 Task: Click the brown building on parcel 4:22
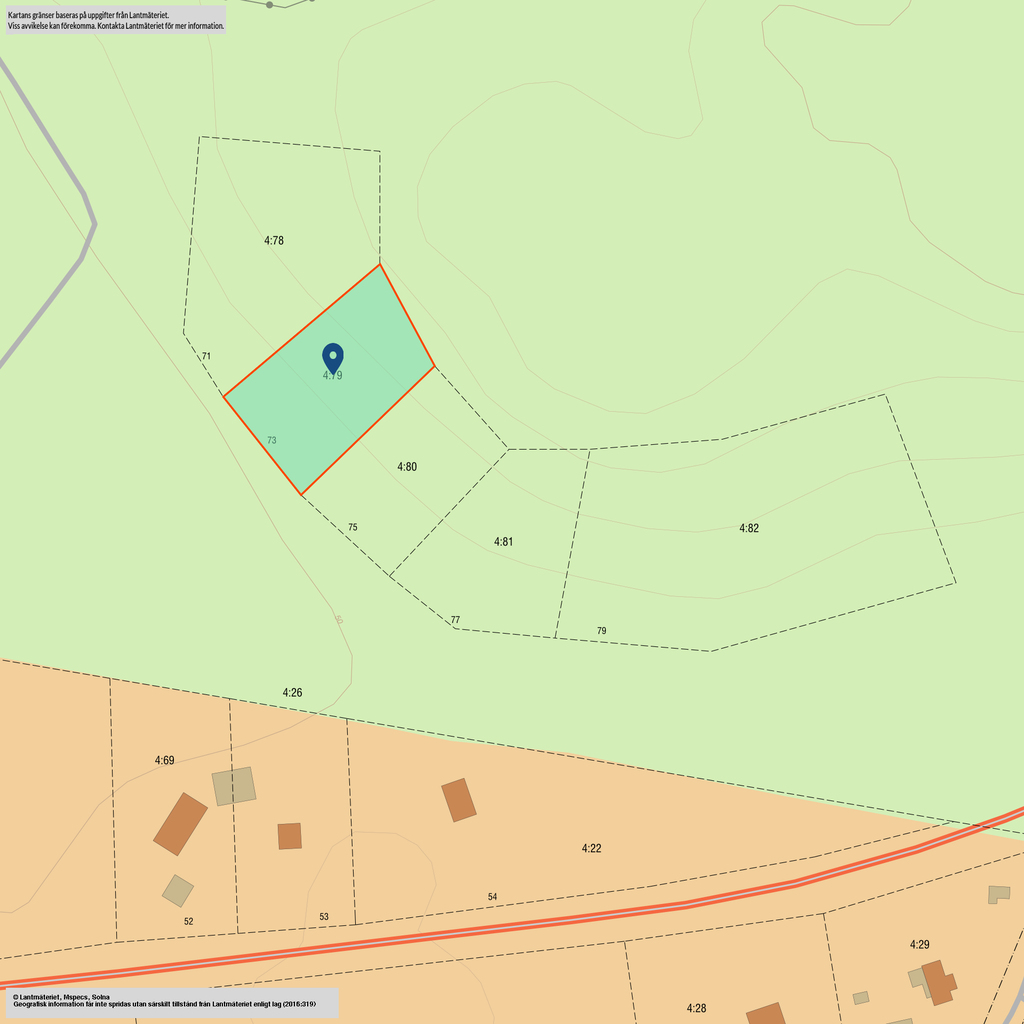(459, 800)
